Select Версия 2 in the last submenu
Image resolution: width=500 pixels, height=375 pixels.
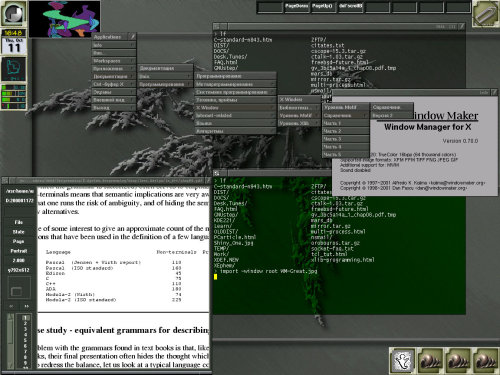pos(392,115)
